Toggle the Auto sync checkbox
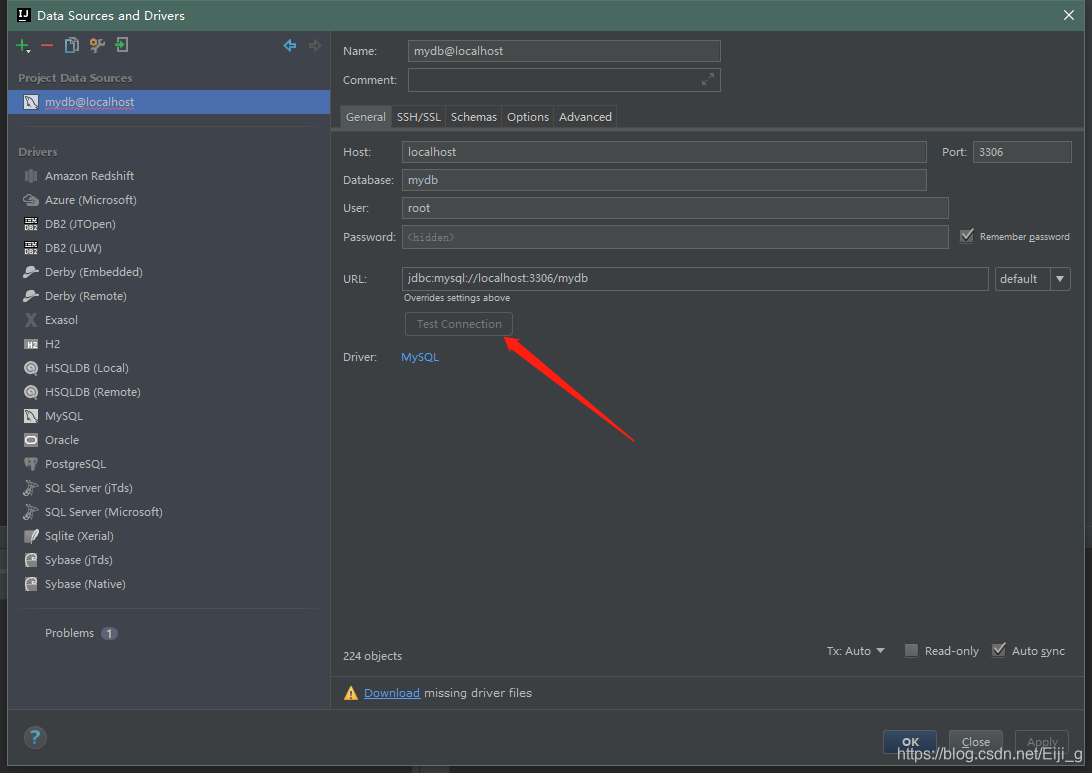Viewport: 1092px width, 773px height. coord(999,650)
